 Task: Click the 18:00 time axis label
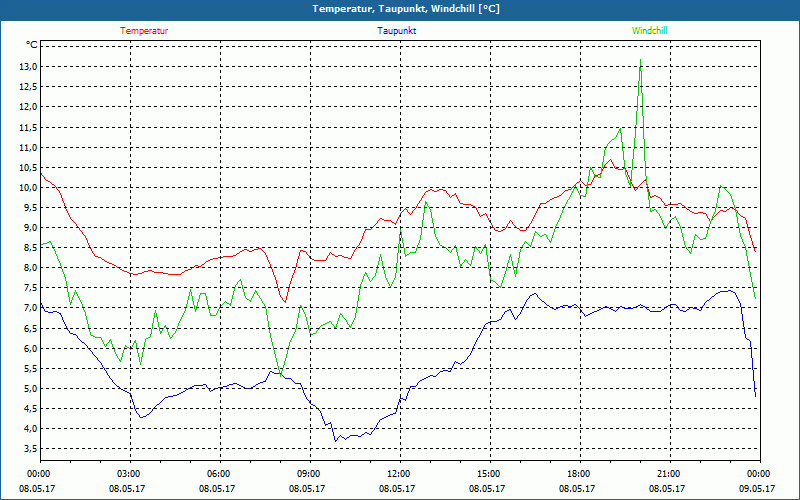pos(580,474)
